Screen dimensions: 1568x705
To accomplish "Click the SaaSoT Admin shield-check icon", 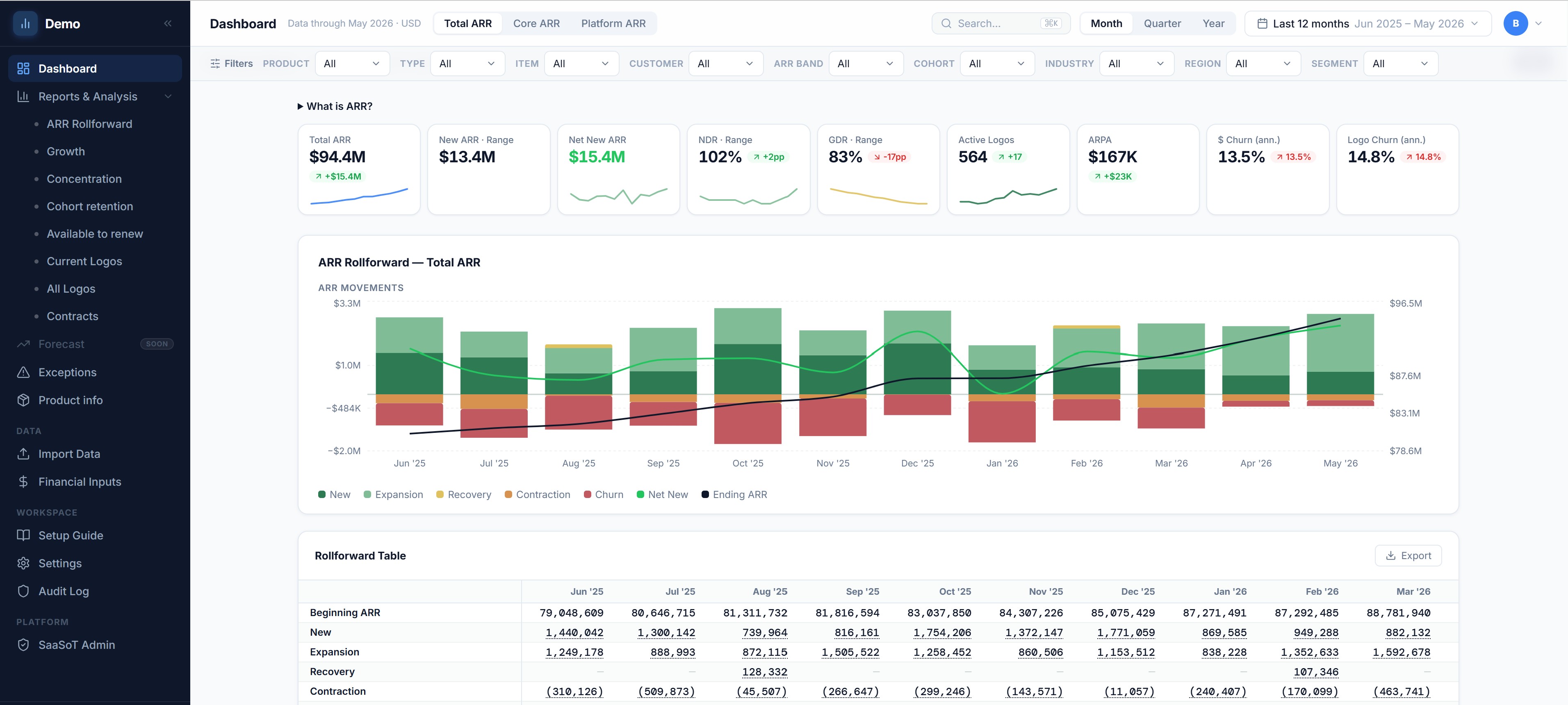I will [23, 644].
